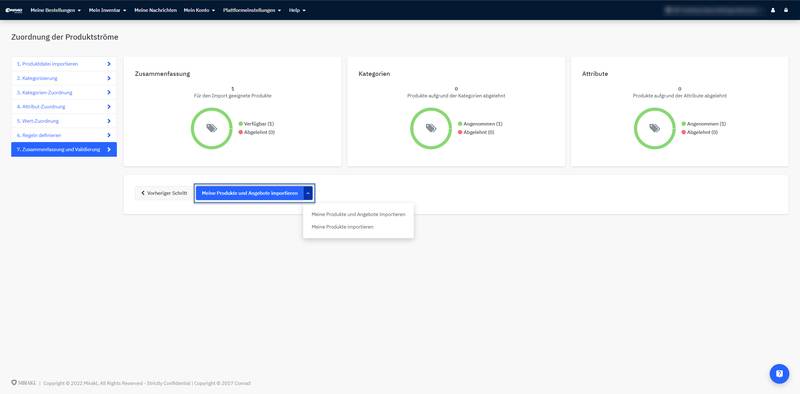Click the Mirakl logo in the top bar
This screenshot has width=800, height=394.
[15, 10]
